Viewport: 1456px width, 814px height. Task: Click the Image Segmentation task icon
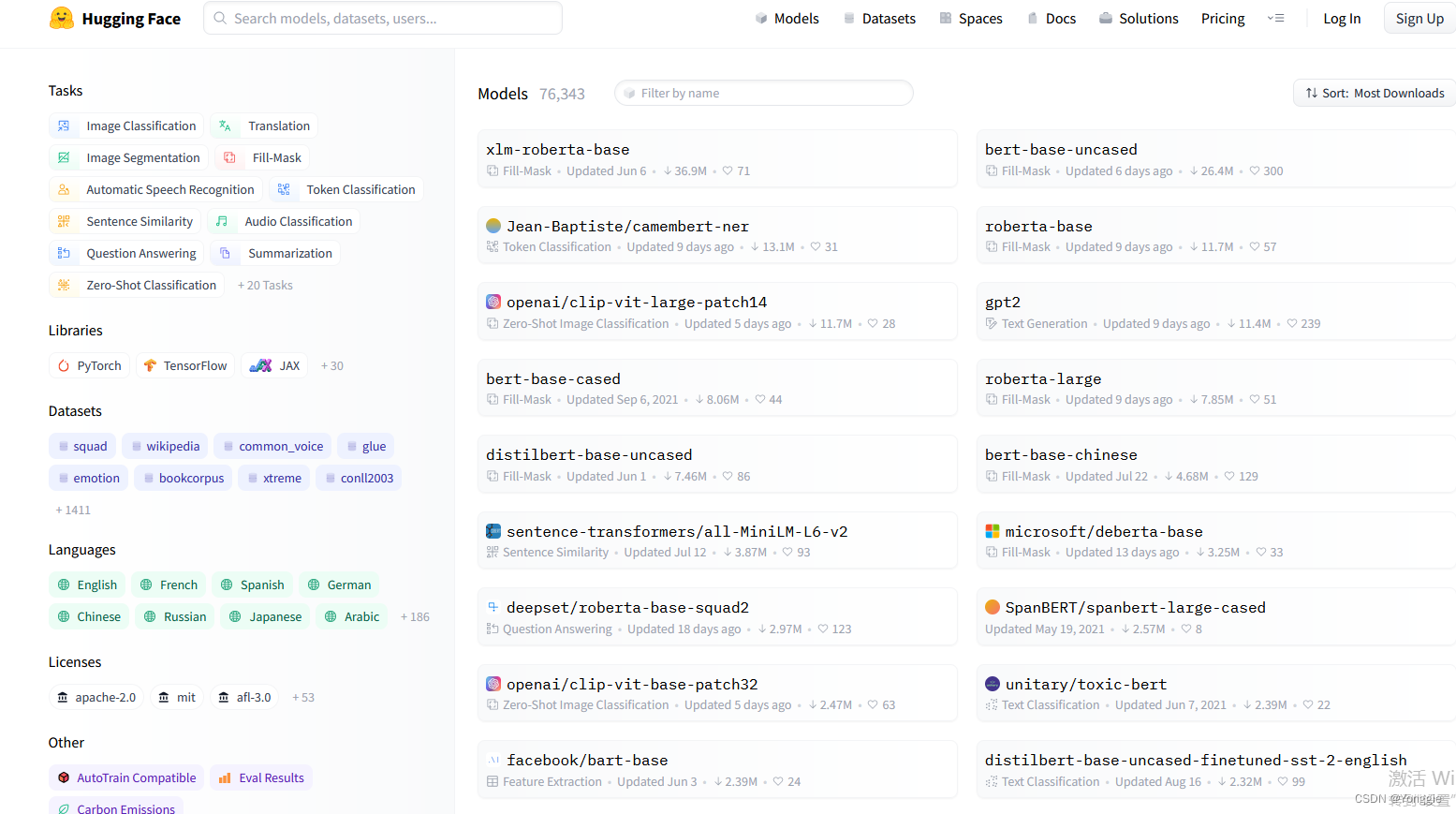[64, 157]
